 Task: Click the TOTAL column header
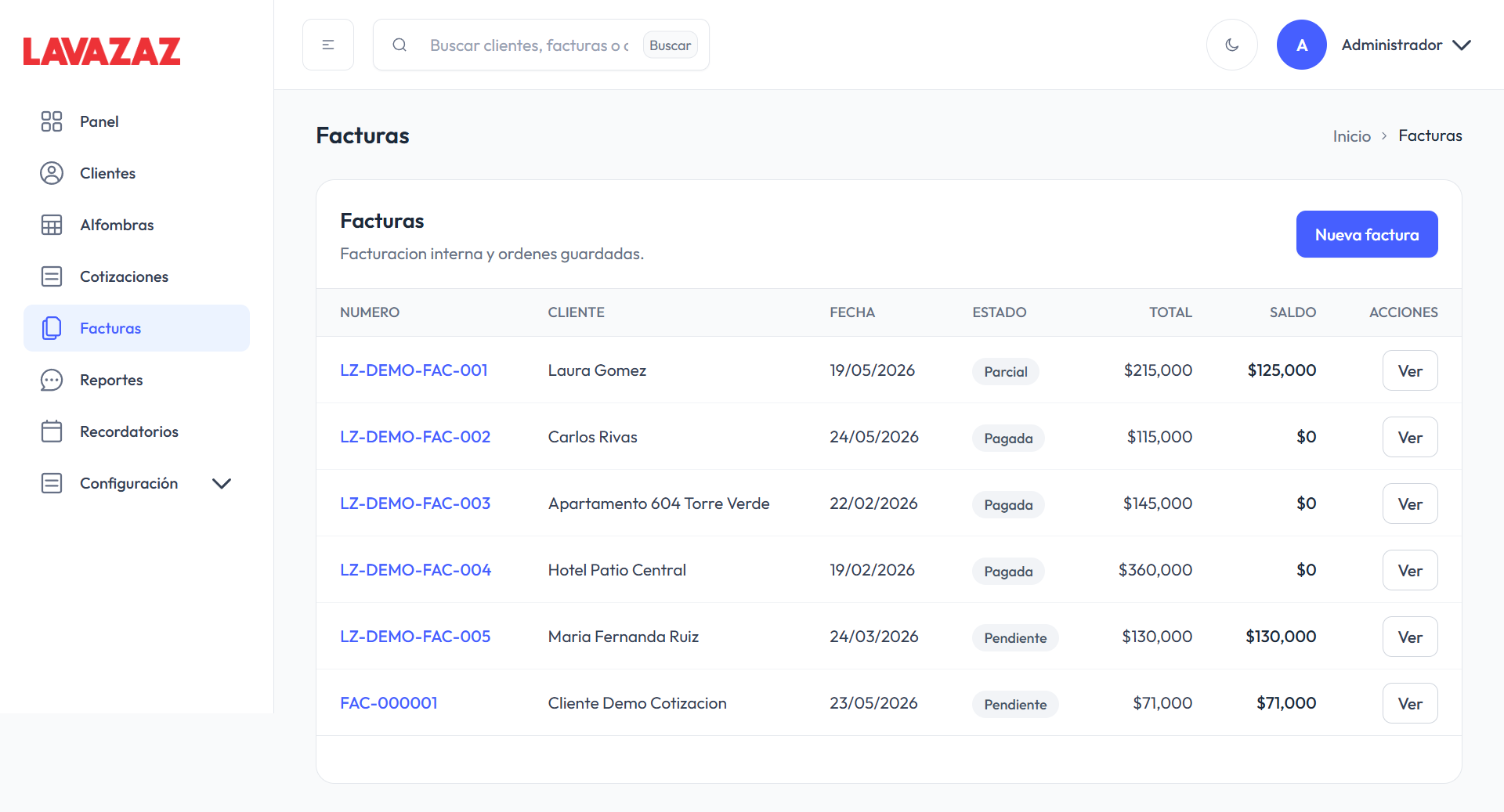click(x=1170, y=312)
